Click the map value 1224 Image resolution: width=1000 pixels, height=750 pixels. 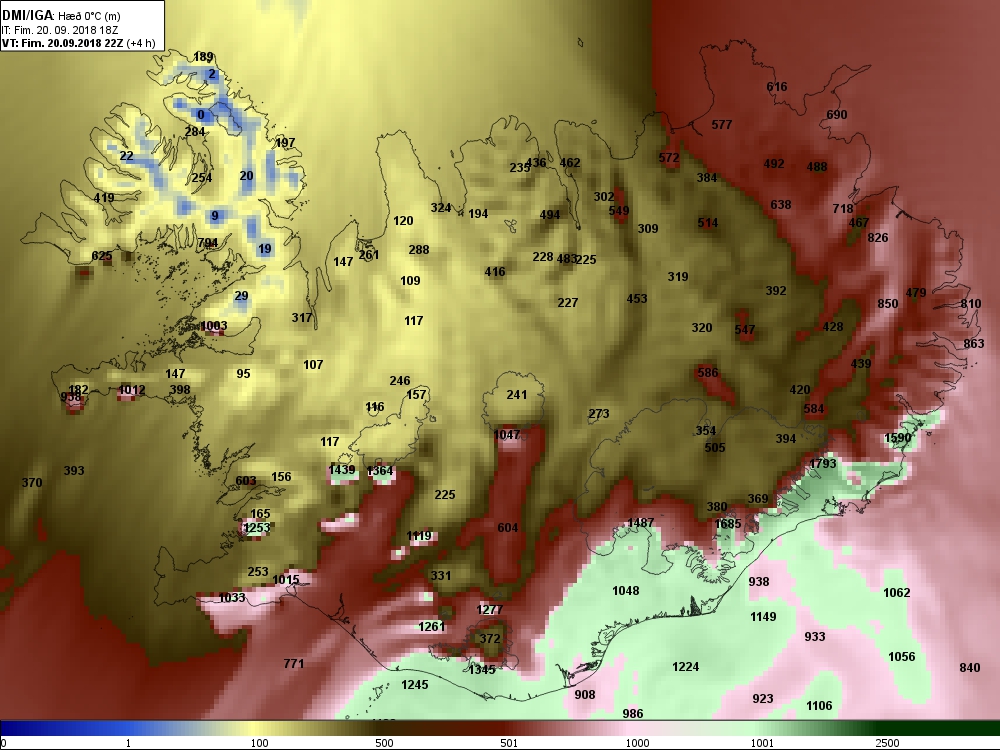[686, 666]
